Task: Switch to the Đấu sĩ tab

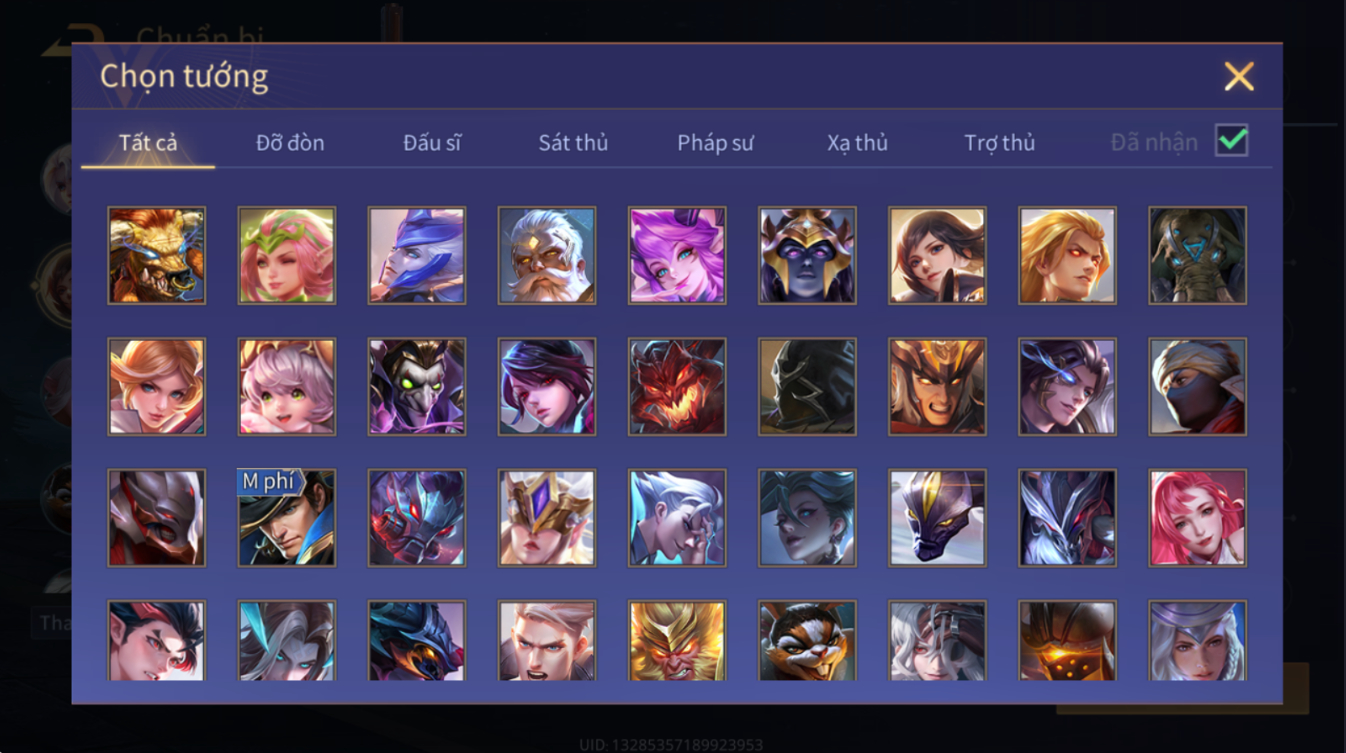Action: pos(432,143)
